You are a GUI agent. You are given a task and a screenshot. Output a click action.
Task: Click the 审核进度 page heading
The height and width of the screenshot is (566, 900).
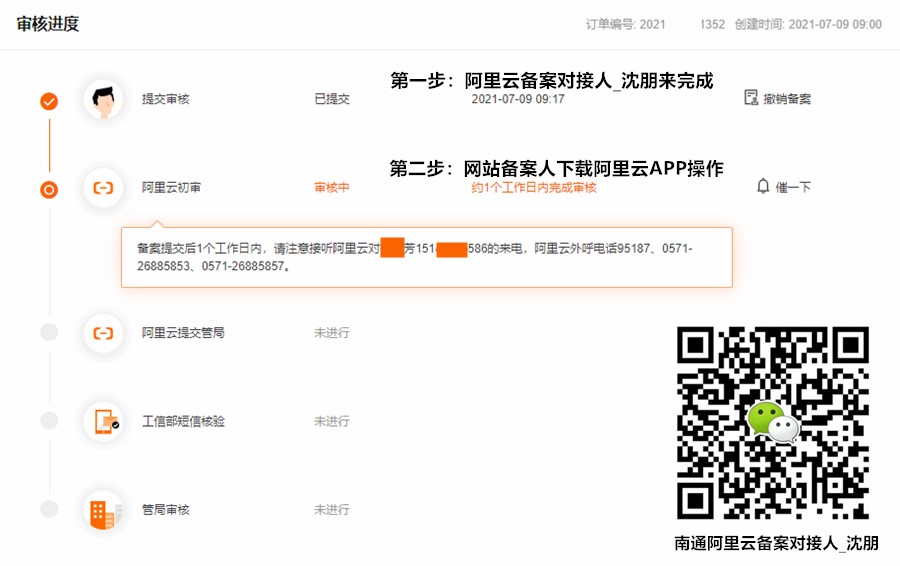point(48,24)
